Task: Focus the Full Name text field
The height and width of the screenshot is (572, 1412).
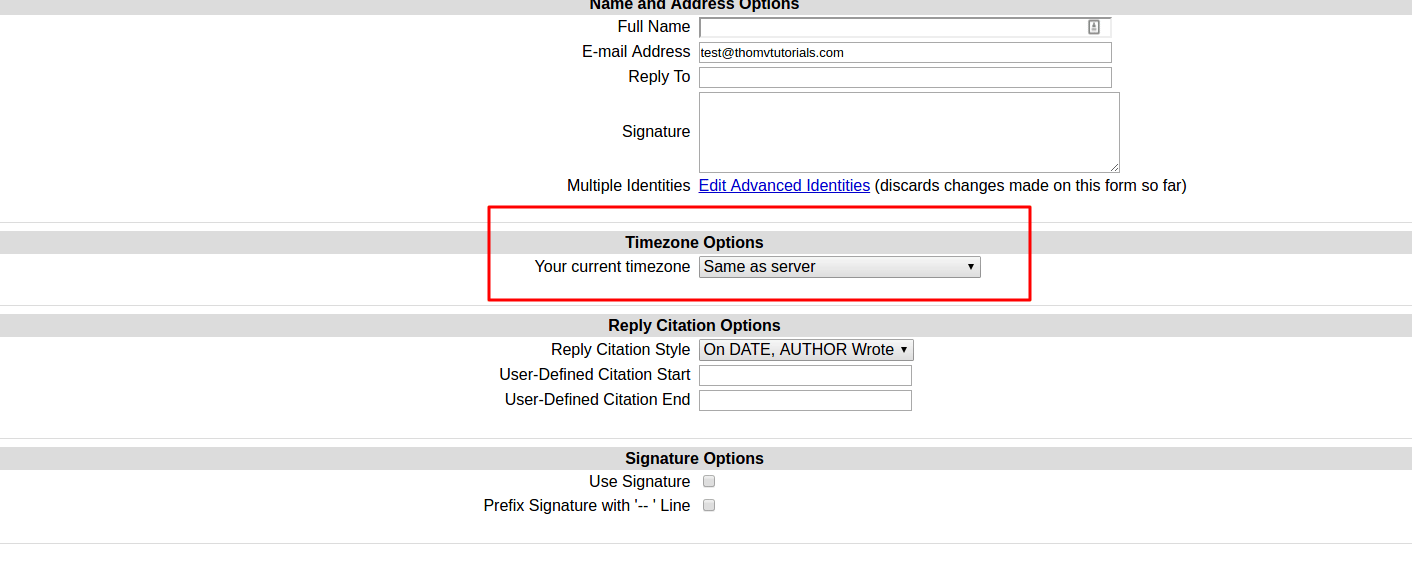Action: click(x=890, y=27)
